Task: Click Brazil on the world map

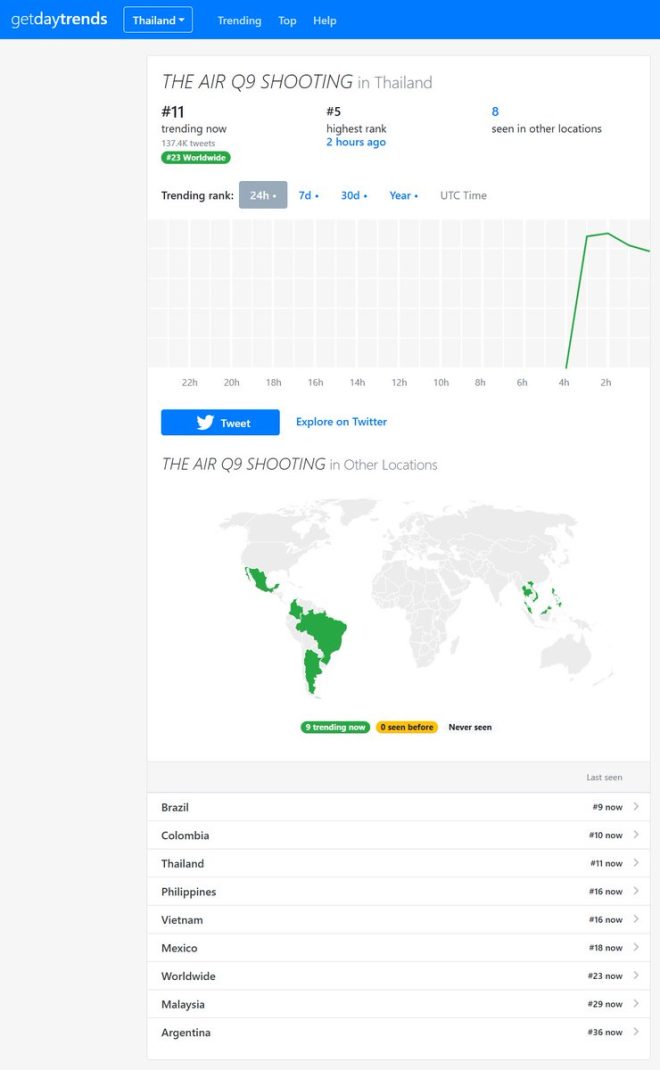Action: click(326, 631)
